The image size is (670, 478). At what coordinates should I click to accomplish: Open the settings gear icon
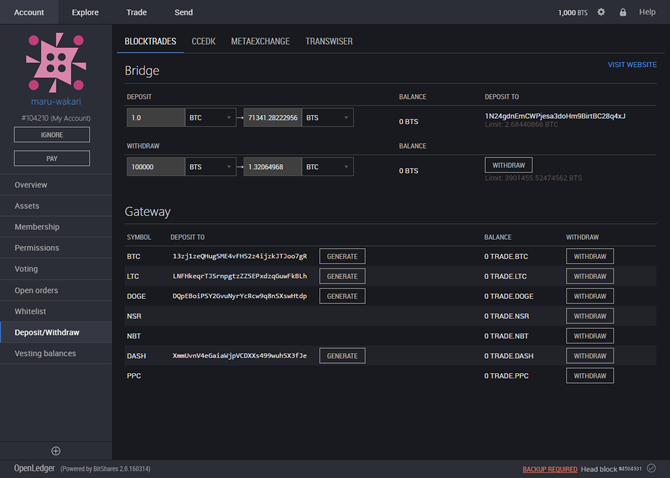[x=601, y=12]
